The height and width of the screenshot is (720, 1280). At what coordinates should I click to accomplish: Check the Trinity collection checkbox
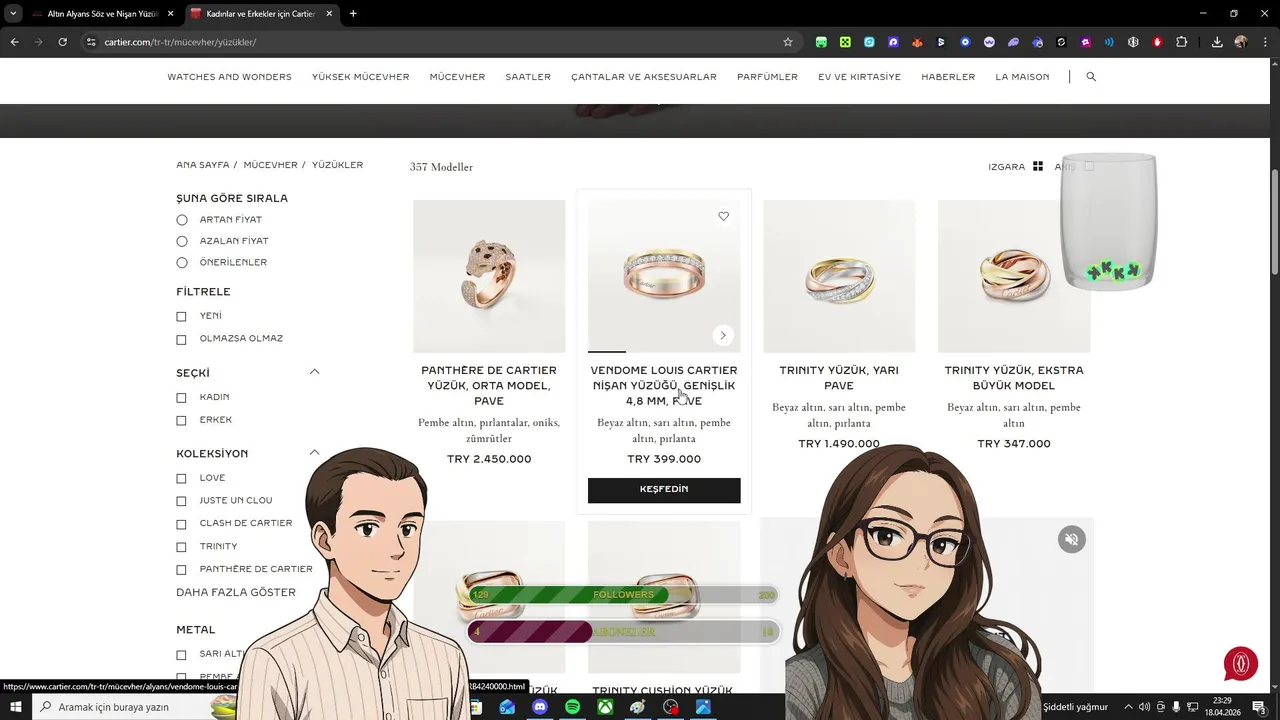(181, 547)
